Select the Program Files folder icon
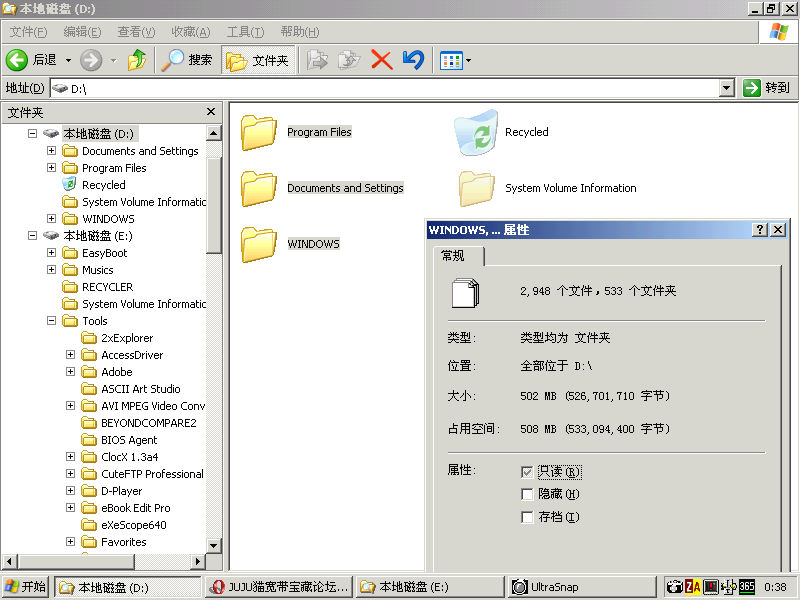The width and height of the screenshot is (800, 600). (259, 133)
